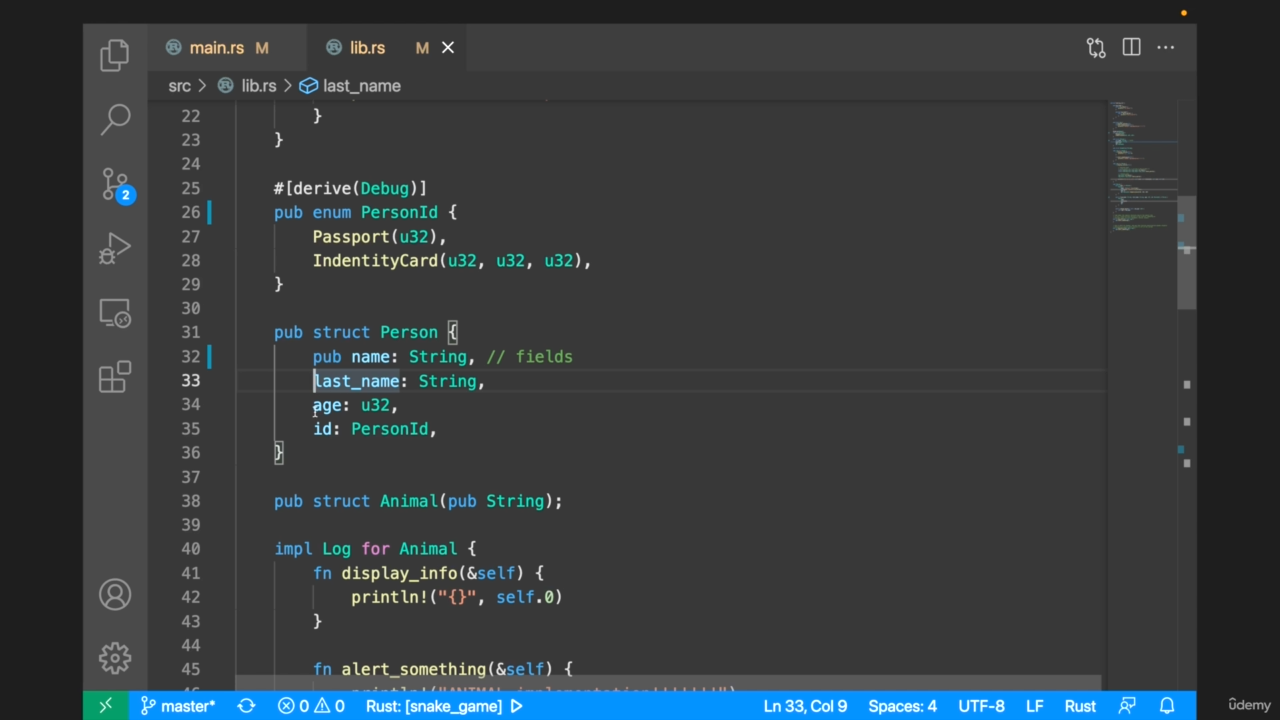Select Rust language mode in status bar

(x=1079, y=706)
